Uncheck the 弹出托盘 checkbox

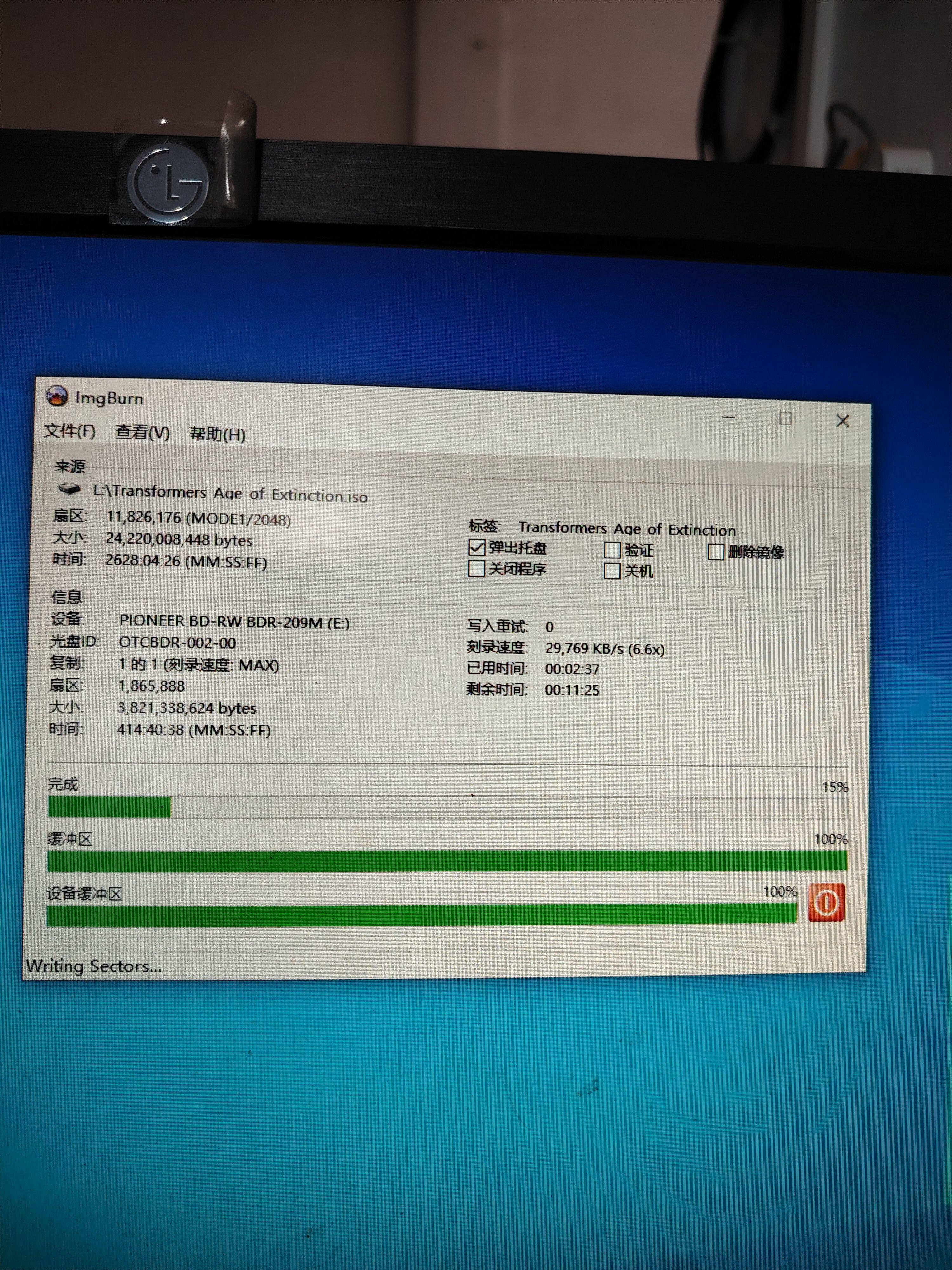477,547
